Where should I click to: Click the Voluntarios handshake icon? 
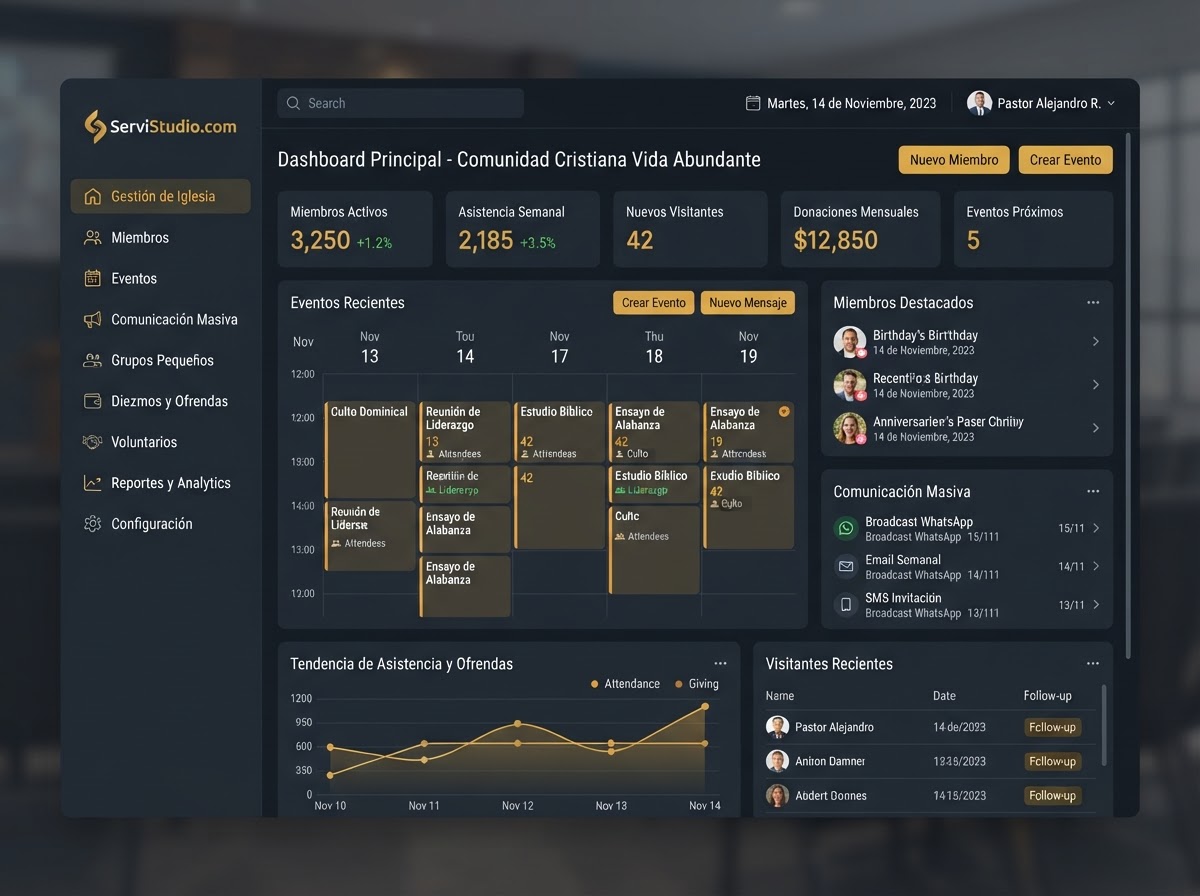pos(93,442)
